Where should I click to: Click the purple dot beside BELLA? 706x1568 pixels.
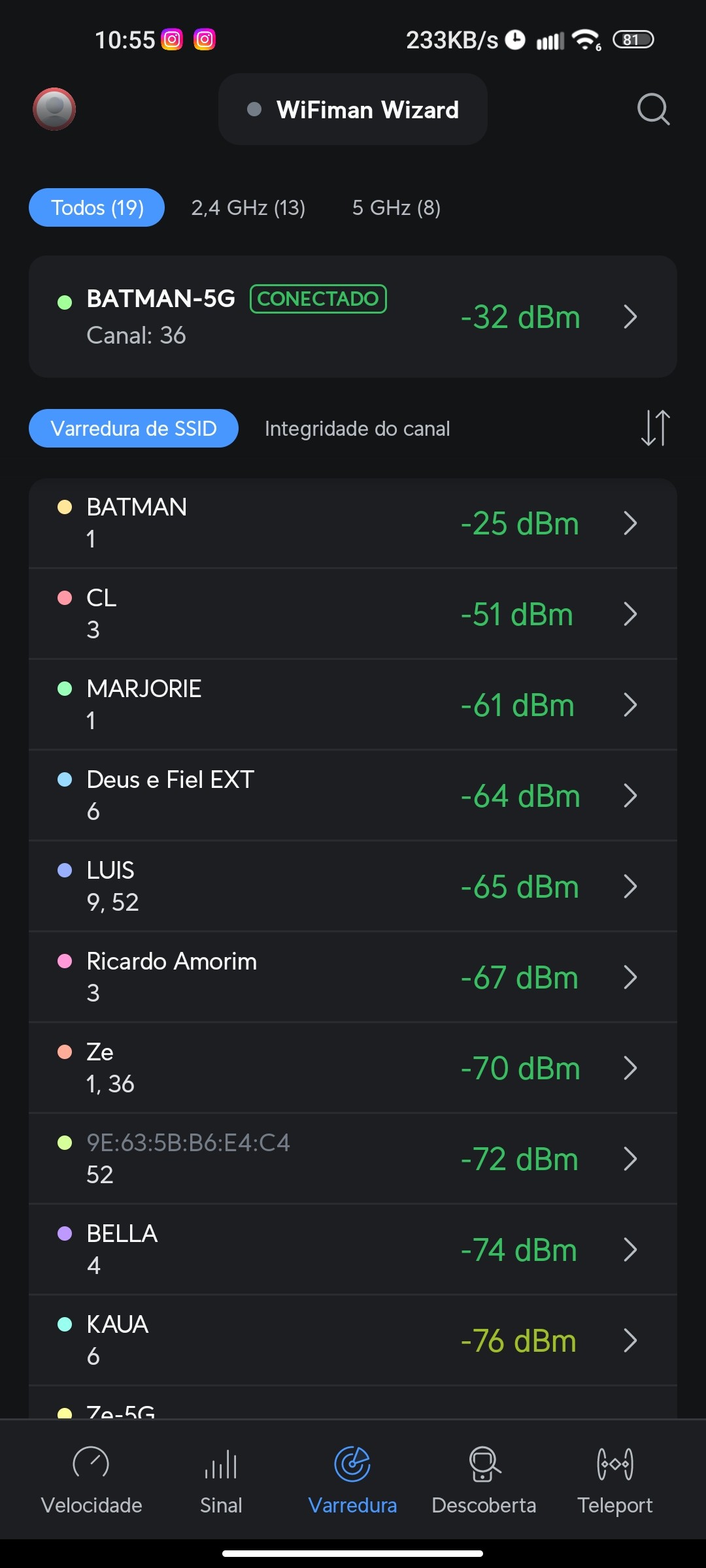tap(65, 1233)
